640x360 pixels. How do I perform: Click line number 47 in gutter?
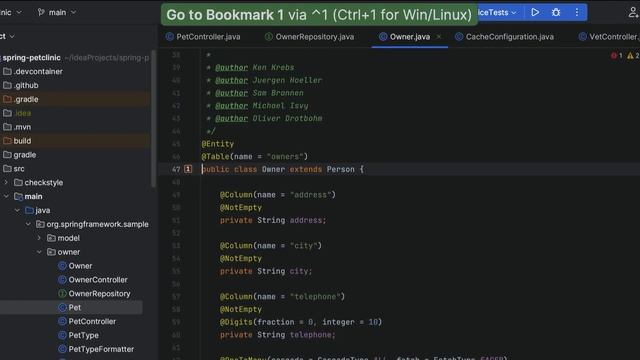pos(176,169)
